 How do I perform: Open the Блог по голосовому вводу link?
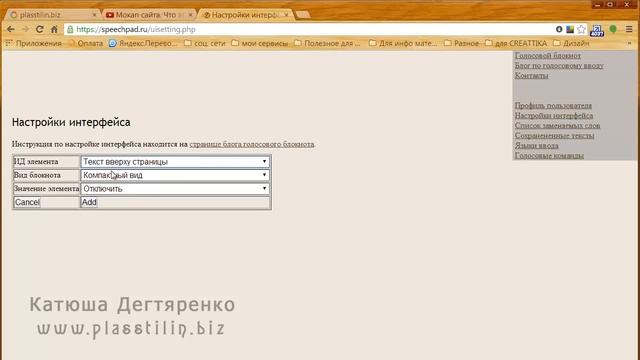tap(559, 65)
